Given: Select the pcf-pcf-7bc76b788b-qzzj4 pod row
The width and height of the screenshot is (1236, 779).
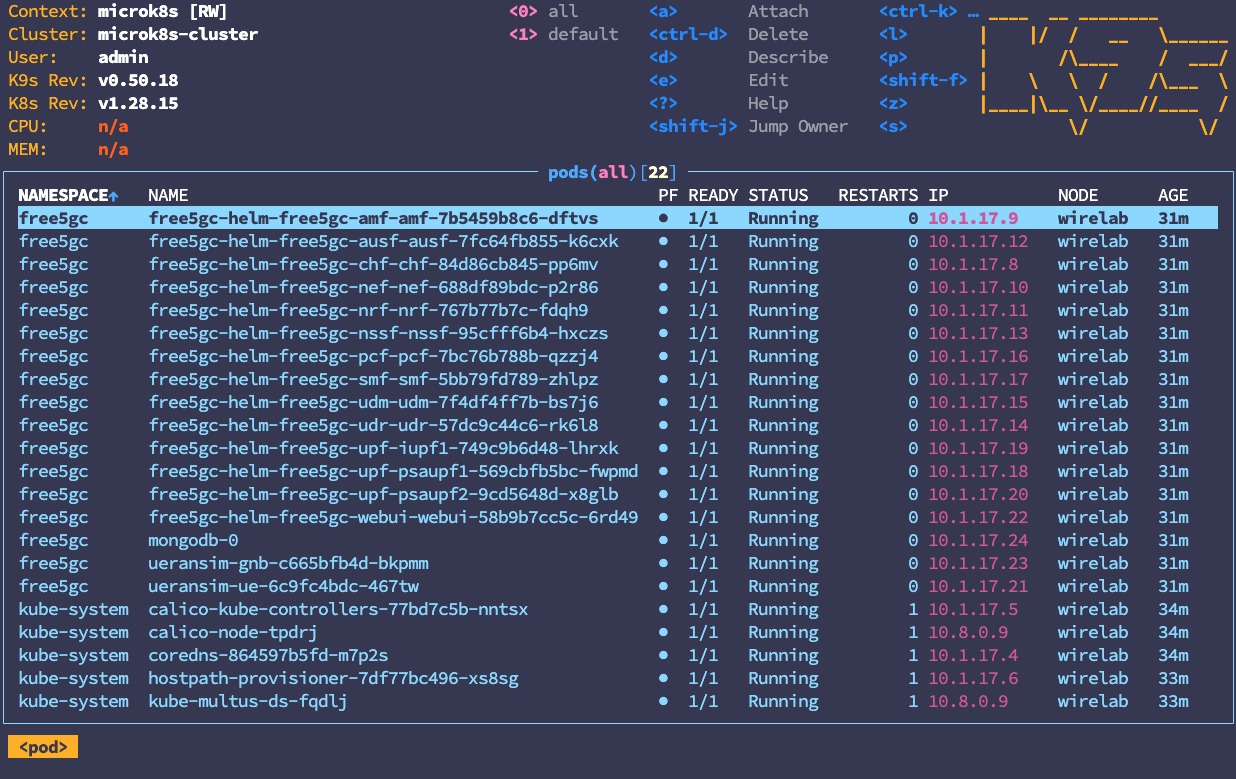Looking at the screenshot, I should (x=618, y=356).
